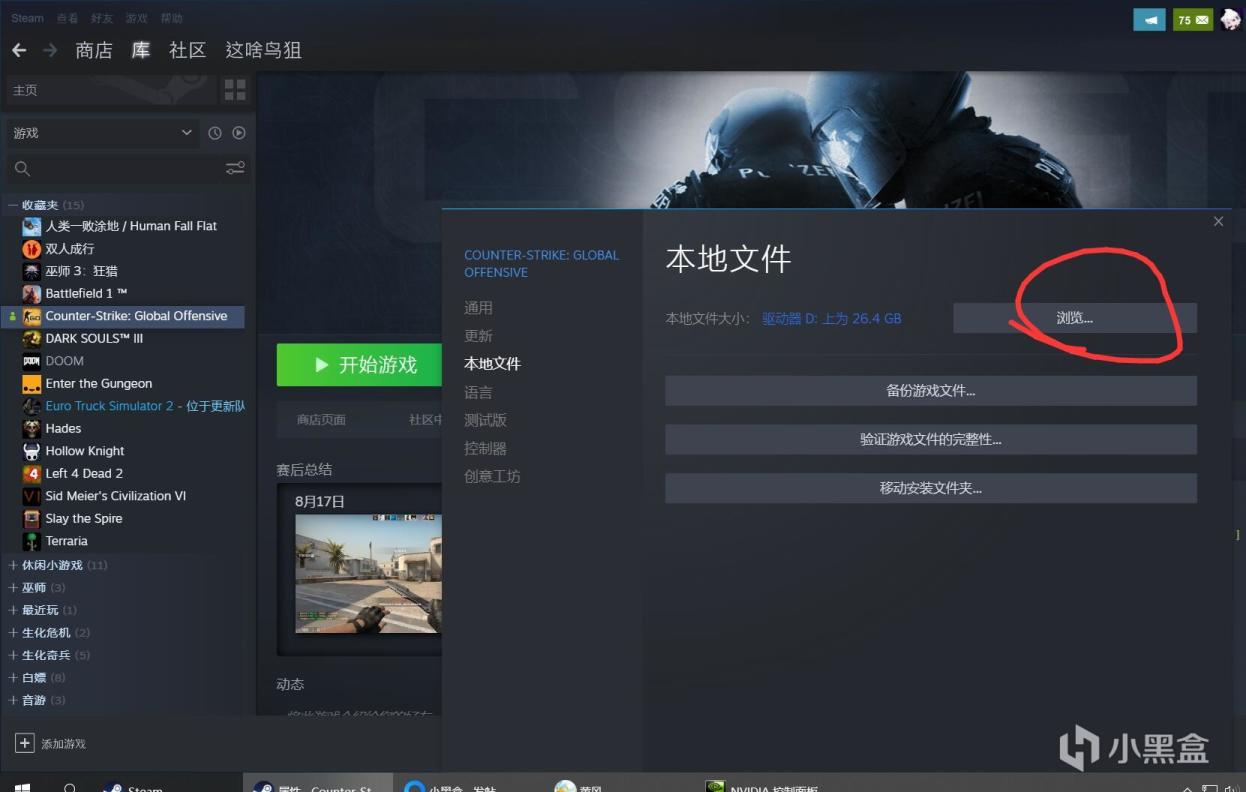Viewport: 1246px width, 792px height.
Task: Open the 帮助 menu
Action: tap(172, 18)
